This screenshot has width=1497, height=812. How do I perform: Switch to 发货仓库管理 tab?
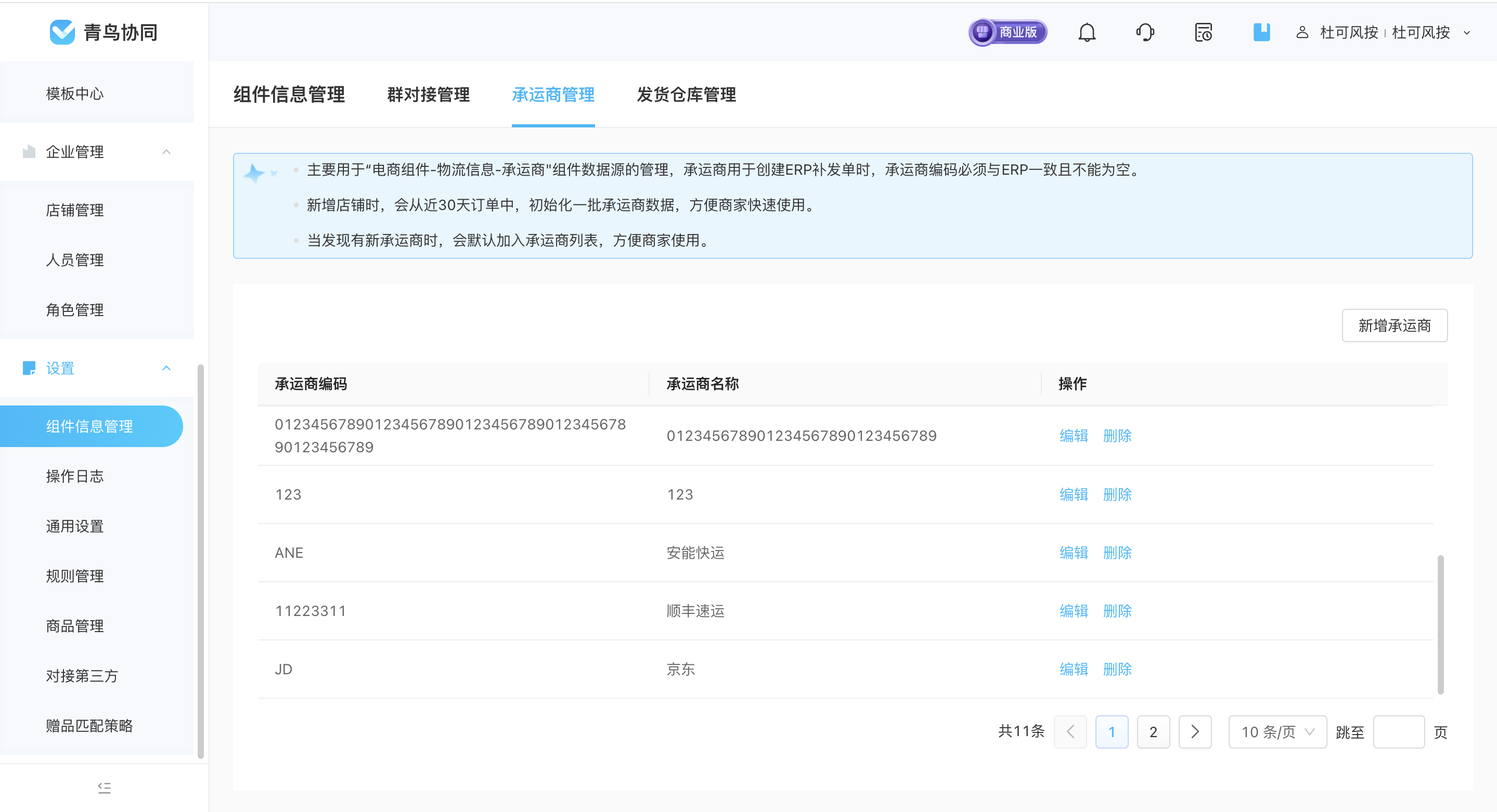point(686,94)
